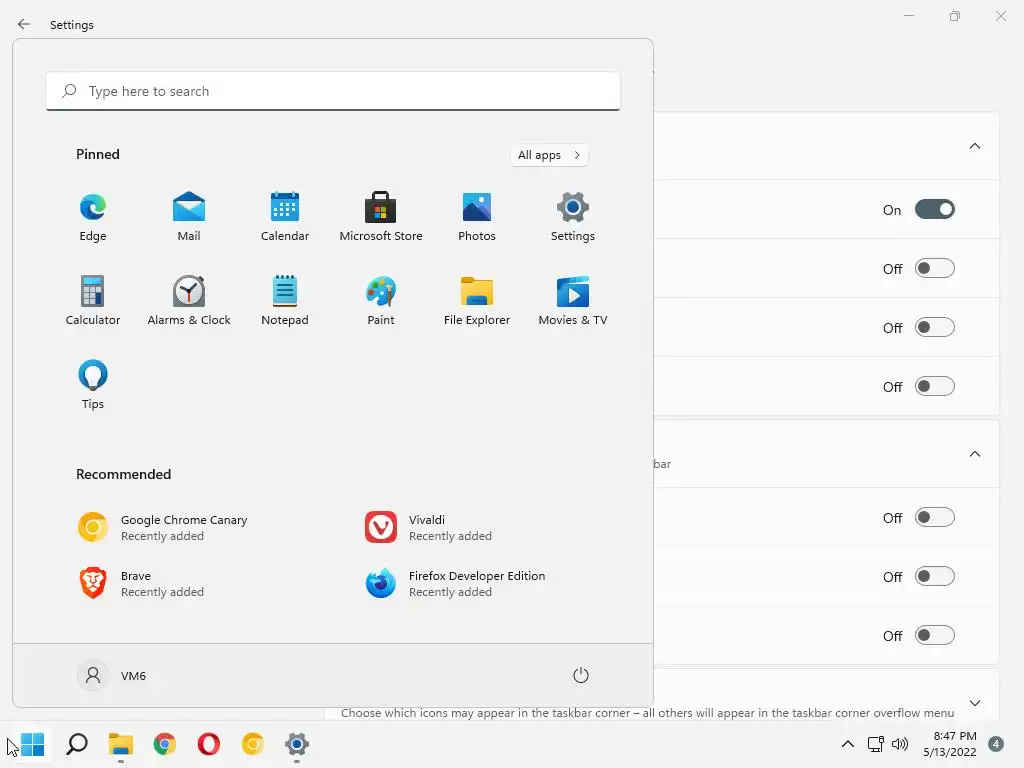1024x768 pixels.
Task: Turn on the fourth toggle in the first group
Action: click(x=935, y=387)
